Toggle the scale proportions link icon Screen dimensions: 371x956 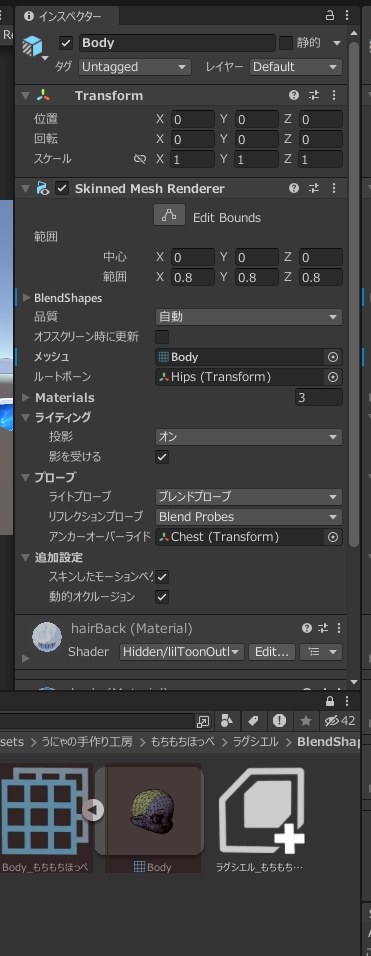pyautogui.click(x=140, y=159)
